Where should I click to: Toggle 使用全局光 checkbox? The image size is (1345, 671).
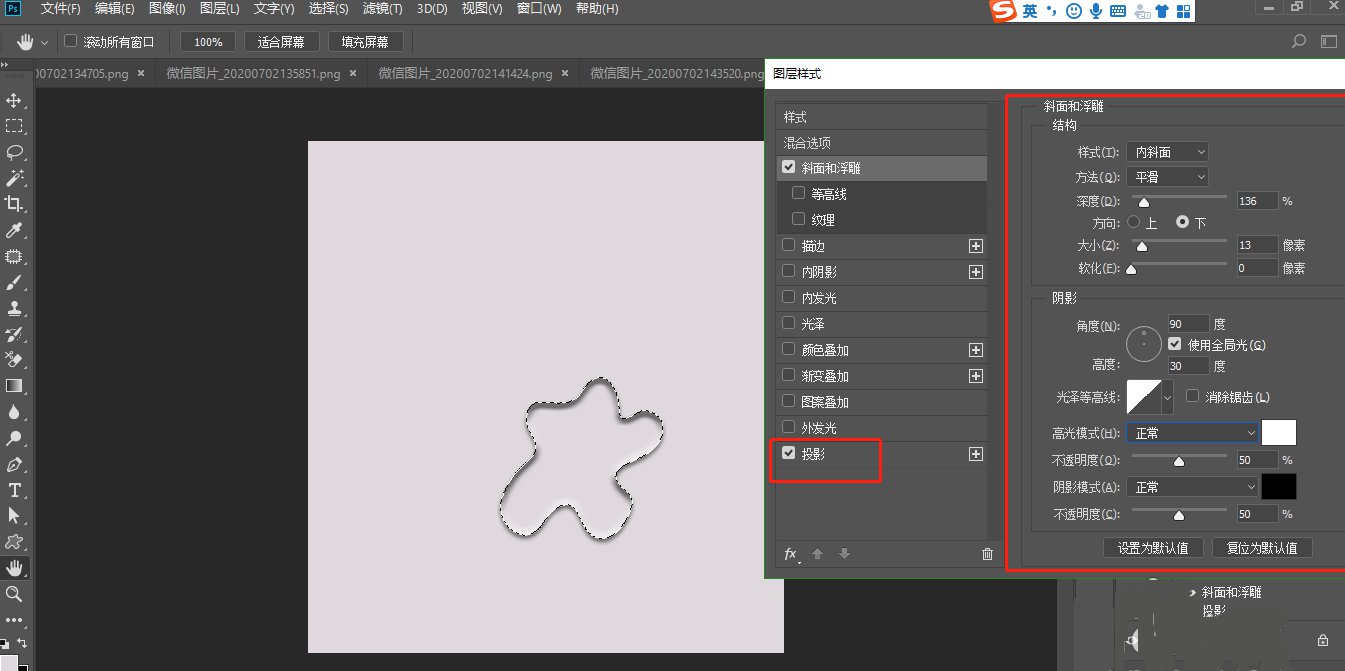[x=1175, y=344]
